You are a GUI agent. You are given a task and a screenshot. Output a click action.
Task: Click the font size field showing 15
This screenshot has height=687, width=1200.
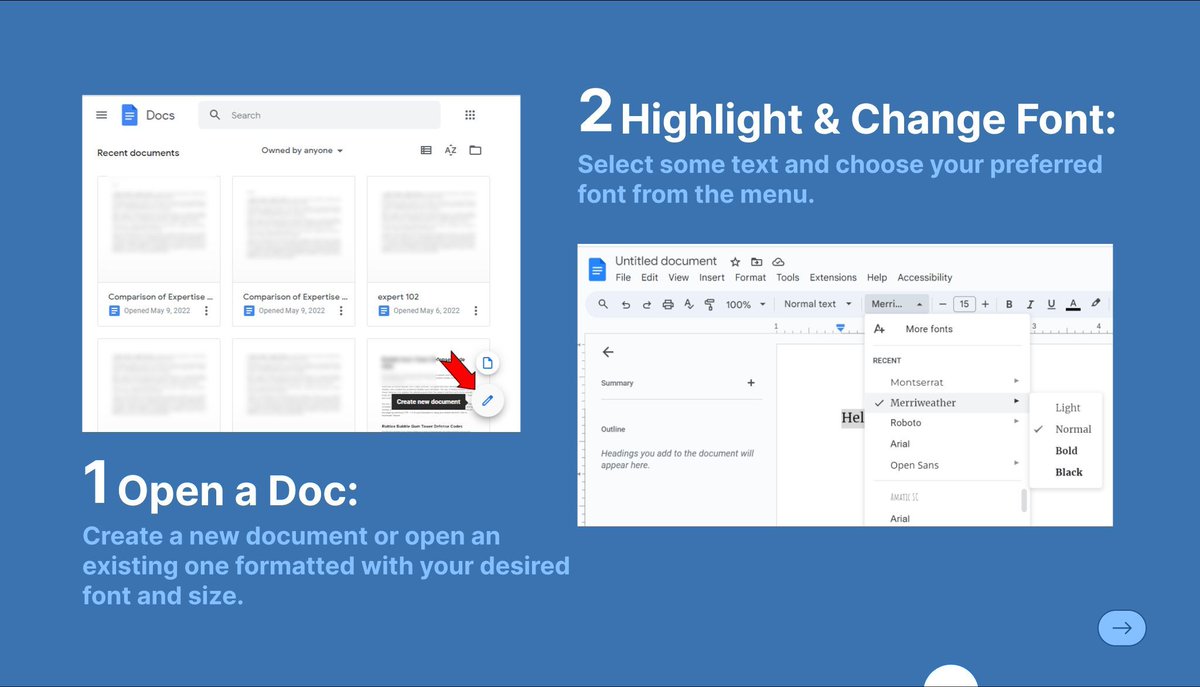(x=964, y=304)
